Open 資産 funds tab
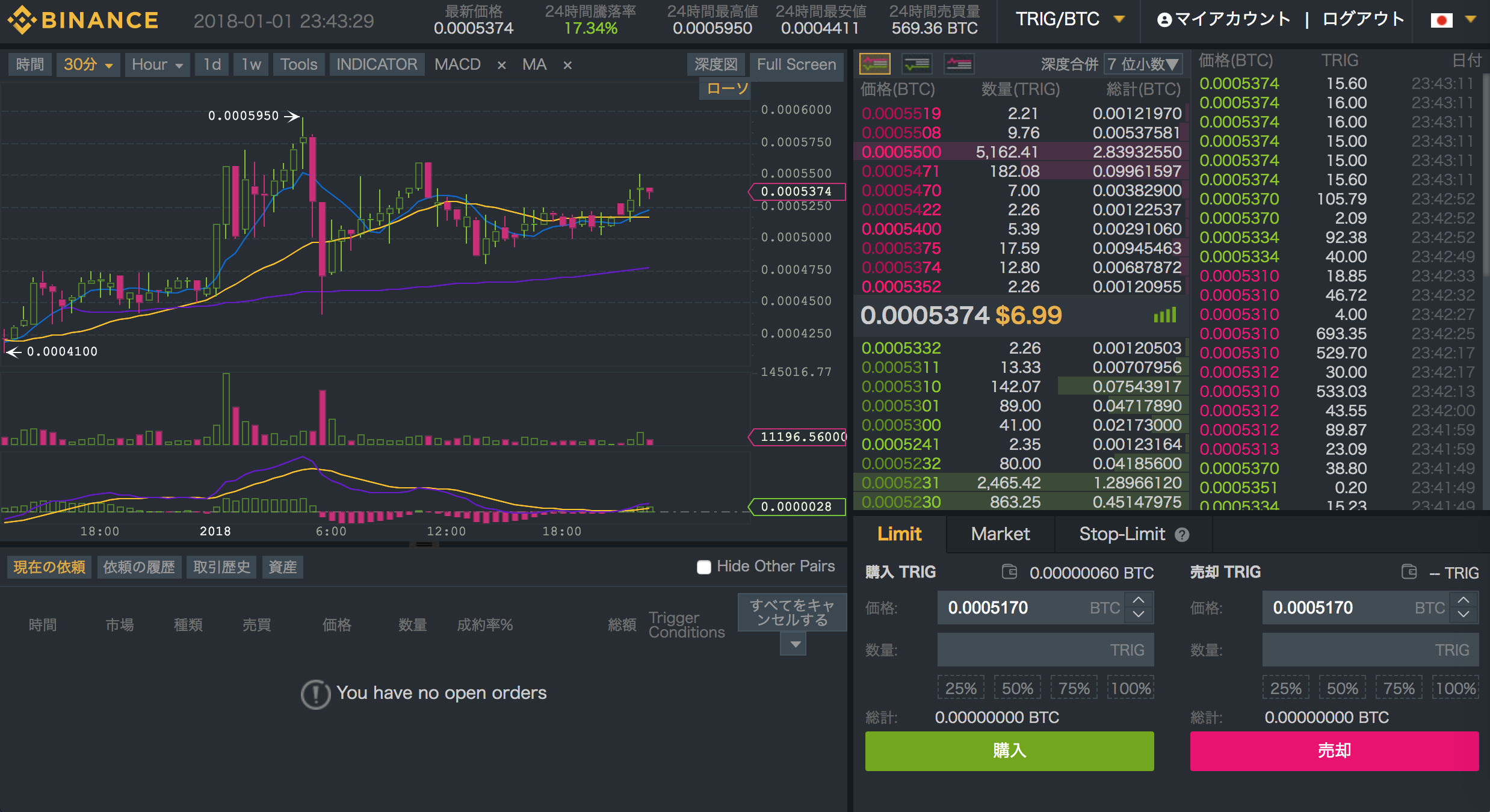The image size is (1490, 812). coord(282,567)
